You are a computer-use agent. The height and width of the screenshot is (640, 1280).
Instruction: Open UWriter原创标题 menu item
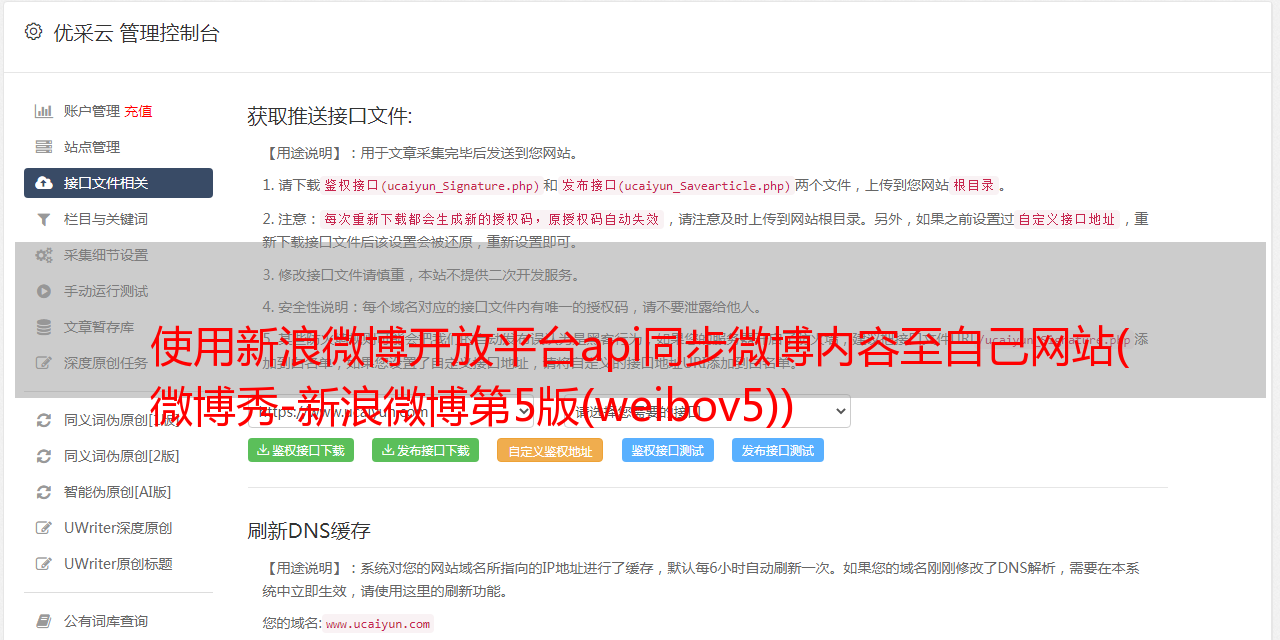118,564
